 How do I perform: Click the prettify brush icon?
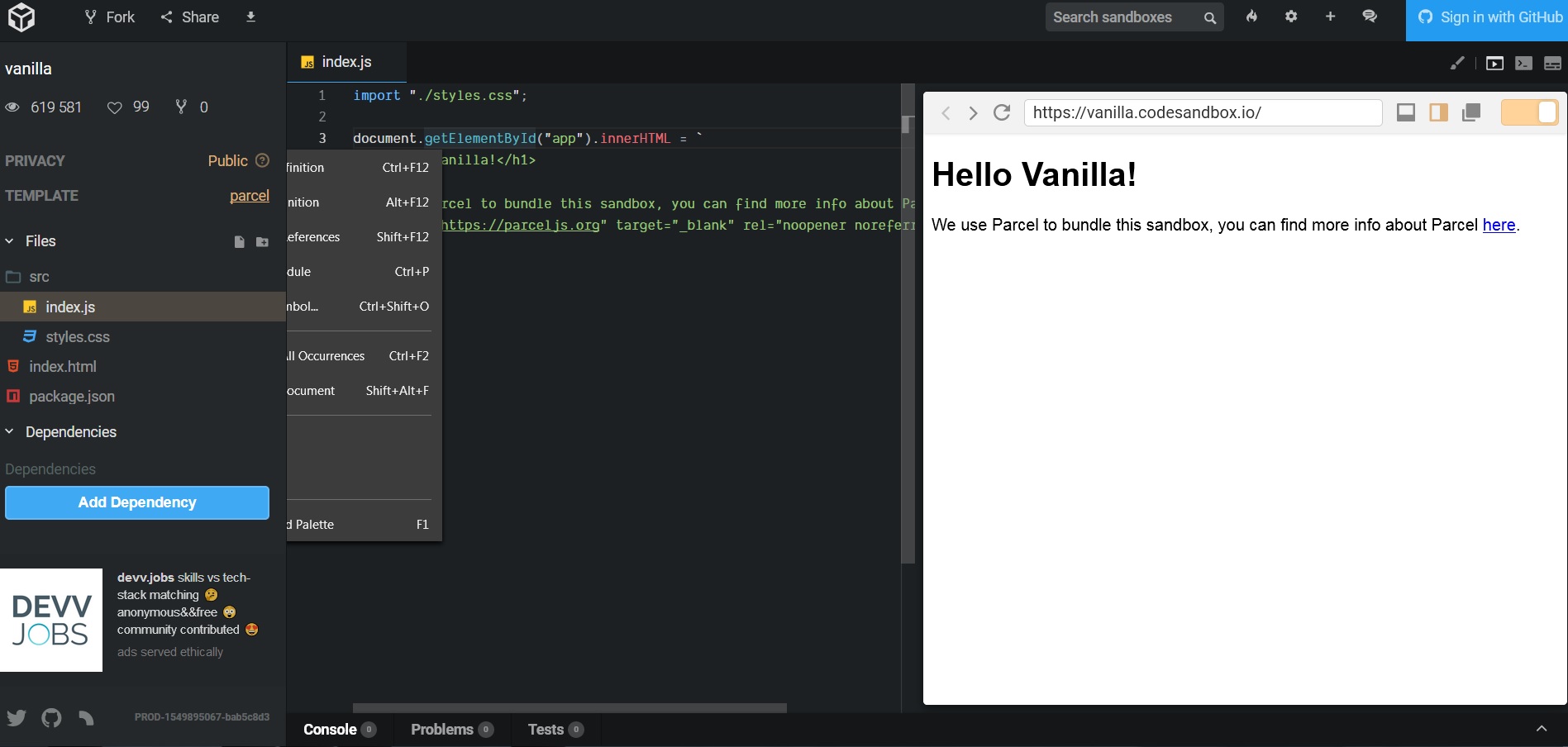tap(1457, 63)
